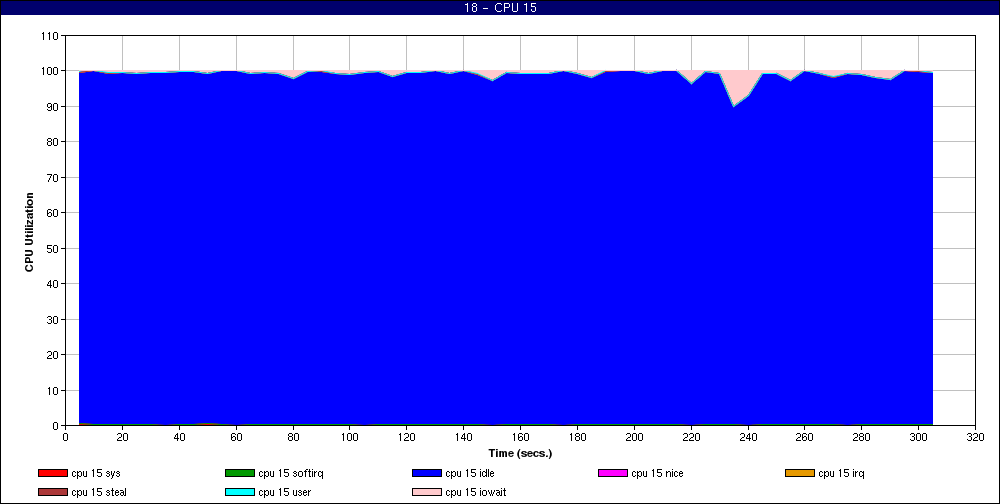The image size is (1000, 504).
Task: Click the 'CPU Utilization' axis label
Action: point(29,232)
